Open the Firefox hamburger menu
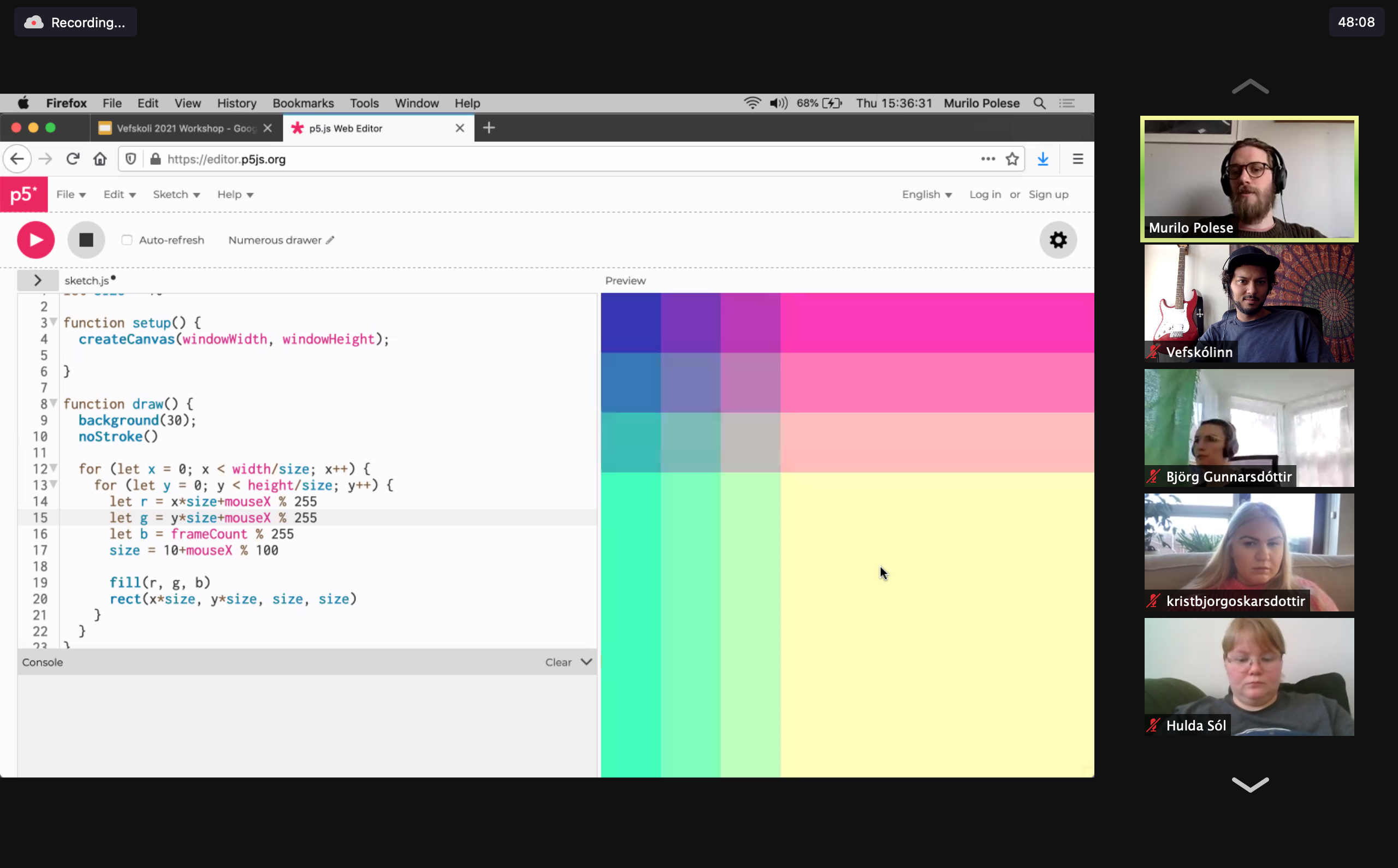The image size is (1398, 868). (1077, 159)
